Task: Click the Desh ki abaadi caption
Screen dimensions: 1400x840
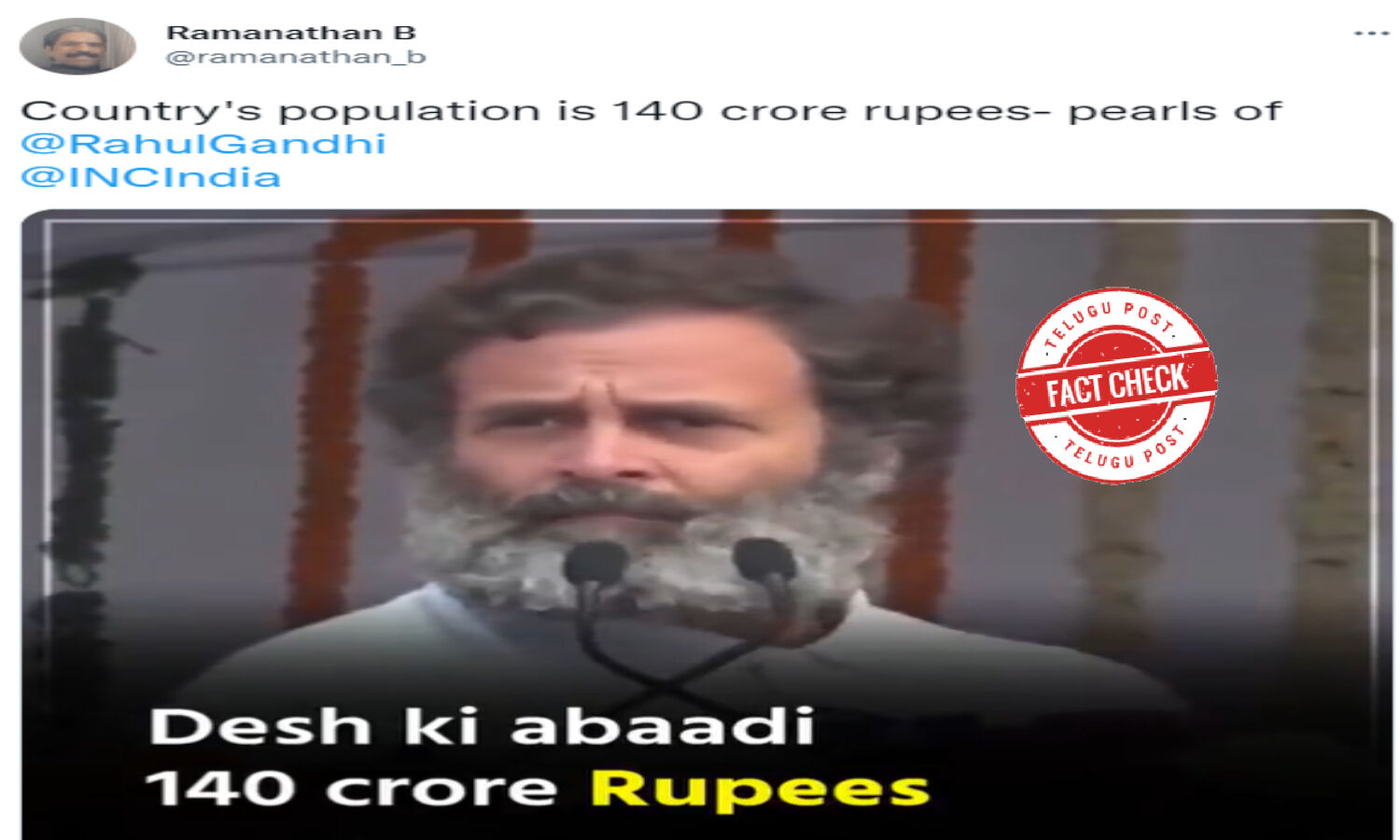Action: (x=482, y=726)
